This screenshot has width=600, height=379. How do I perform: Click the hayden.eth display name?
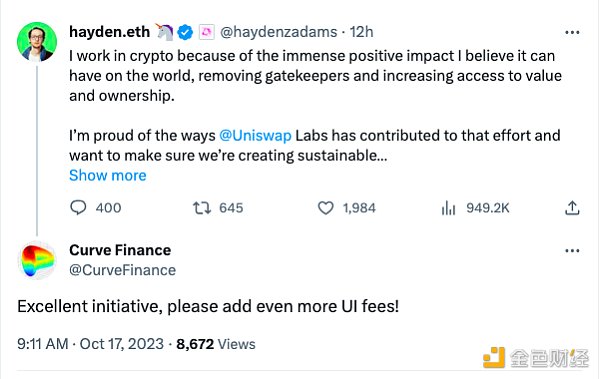tap(109, 32)
